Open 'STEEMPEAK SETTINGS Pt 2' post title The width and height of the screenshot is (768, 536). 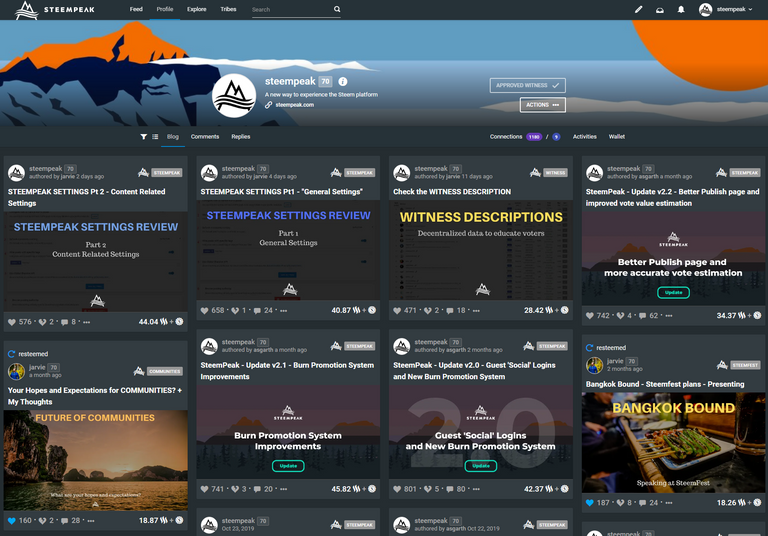[x=87, y=197]
